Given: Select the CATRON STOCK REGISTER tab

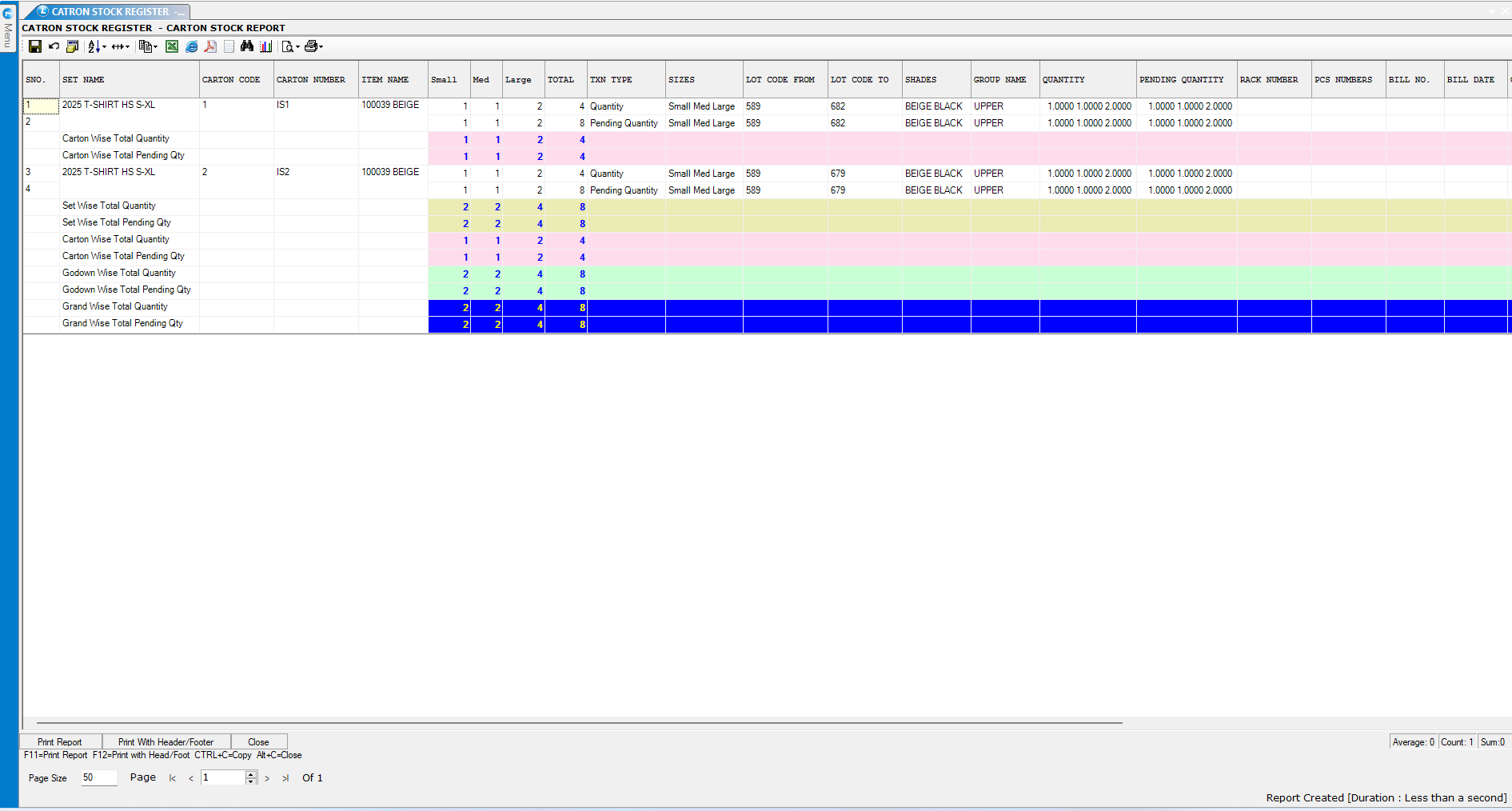Looking at the screenshot, I should pyautogui.click(x=110, y=12).
